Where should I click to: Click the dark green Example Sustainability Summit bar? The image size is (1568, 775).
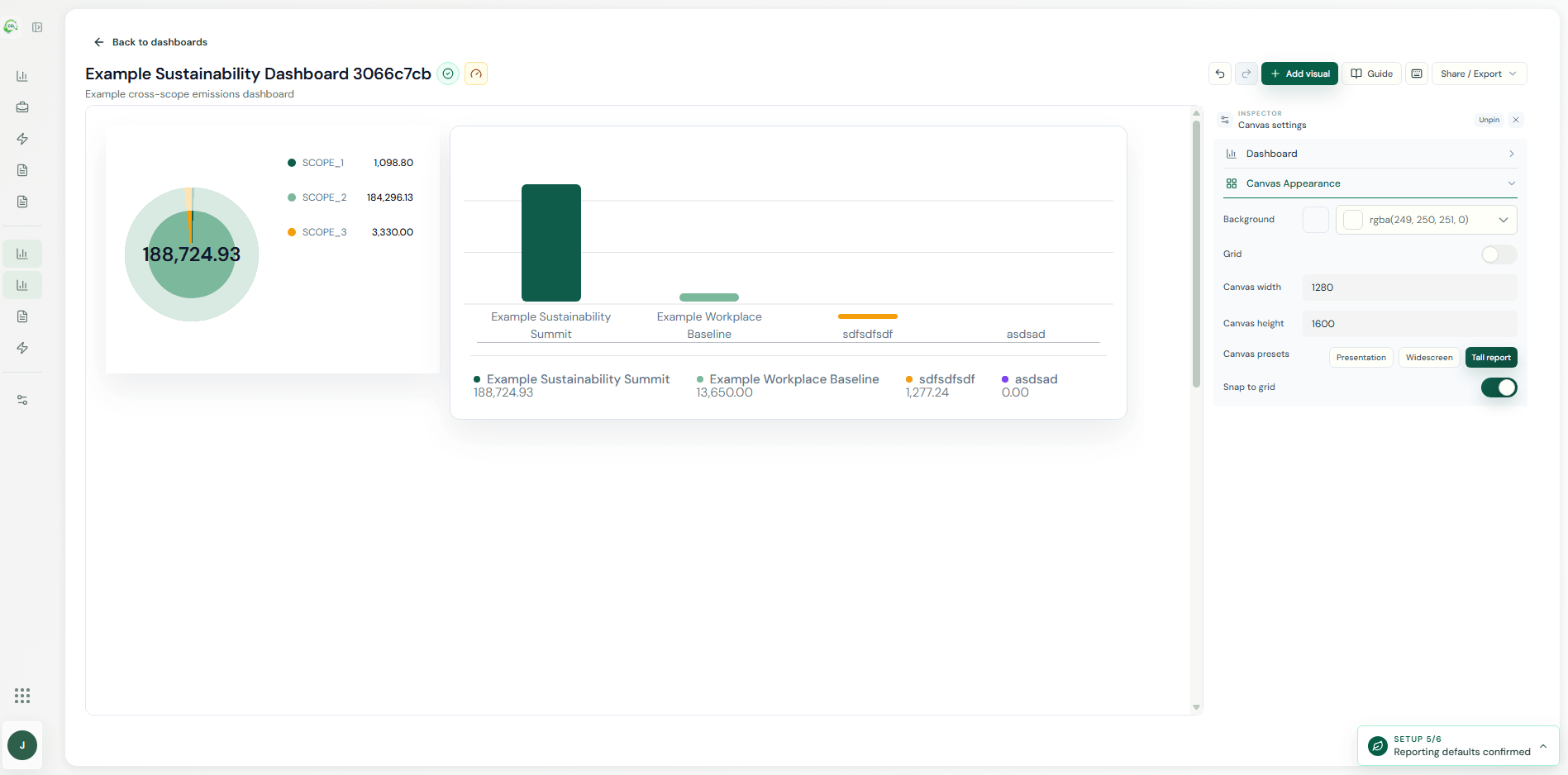tap(551, 243)
